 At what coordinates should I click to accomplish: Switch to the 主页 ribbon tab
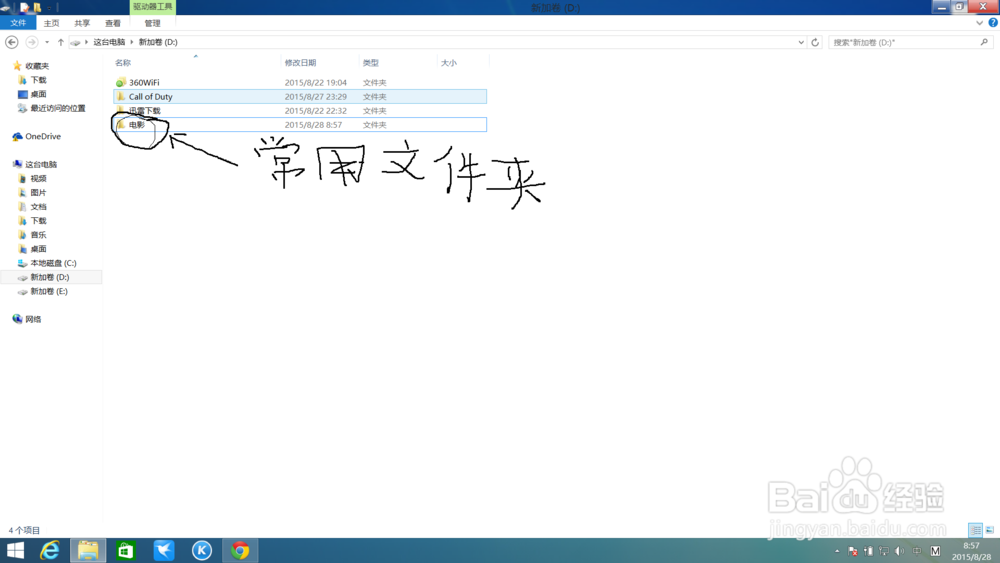pos(51,23)
